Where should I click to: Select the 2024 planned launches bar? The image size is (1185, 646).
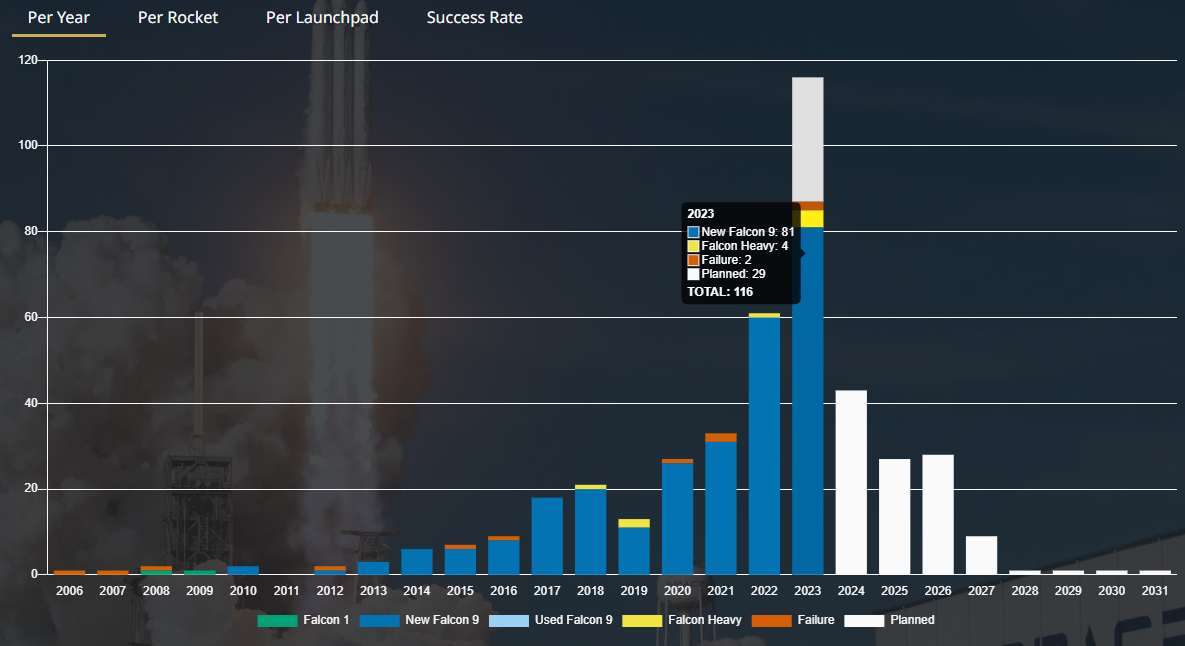[x=851, y=480]
